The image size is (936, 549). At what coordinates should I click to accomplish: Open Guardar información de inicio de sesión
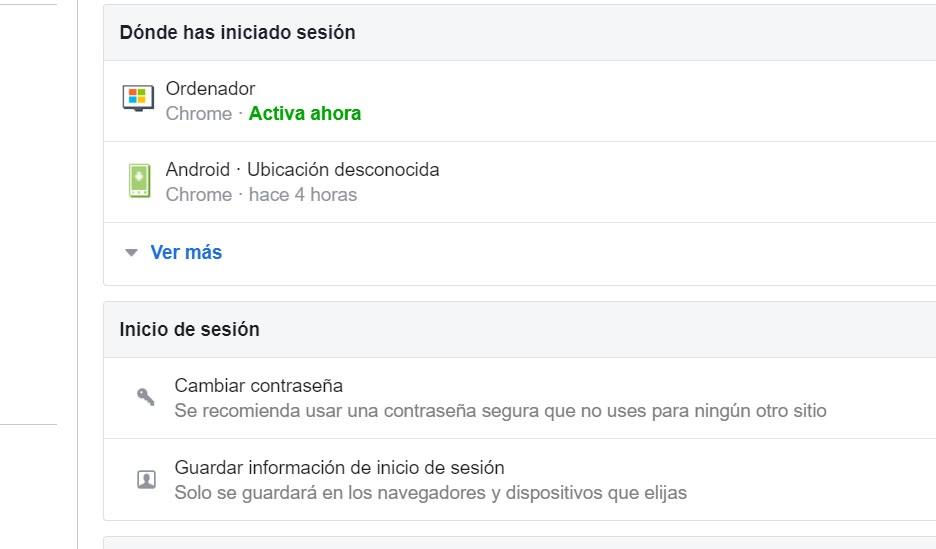[339, 467]
